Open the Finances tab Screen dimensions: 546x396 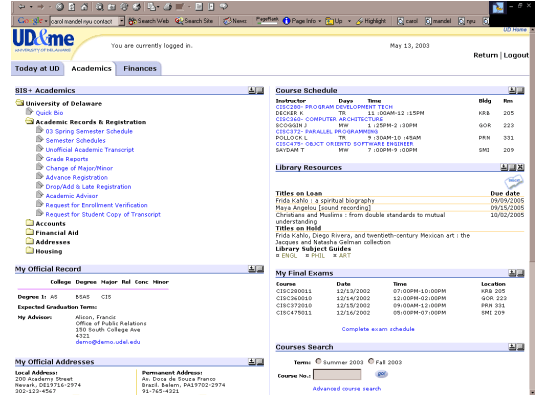[140, 69]
